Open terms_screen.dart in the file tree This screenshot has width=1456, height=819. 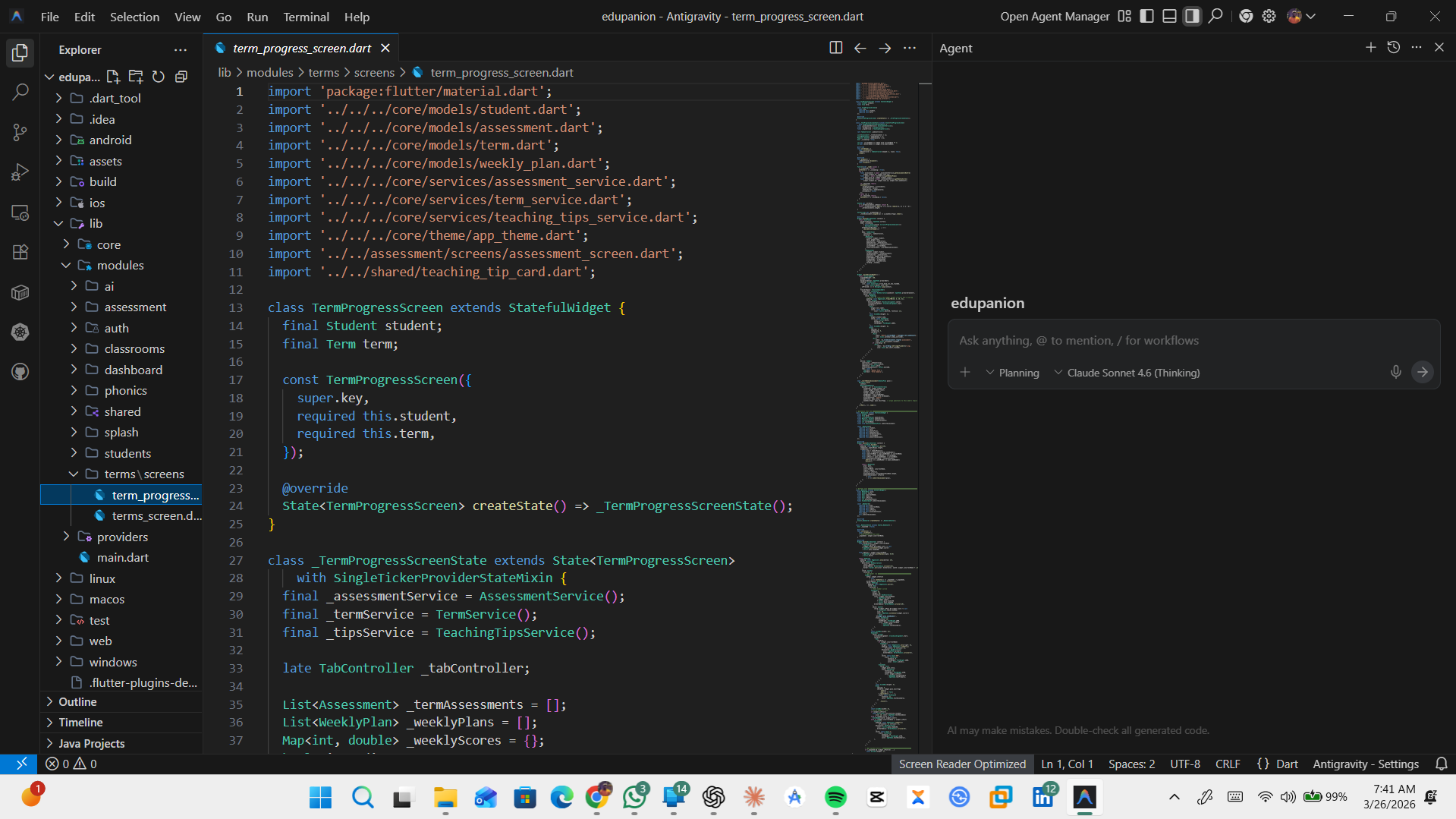[x=156, y=515]
